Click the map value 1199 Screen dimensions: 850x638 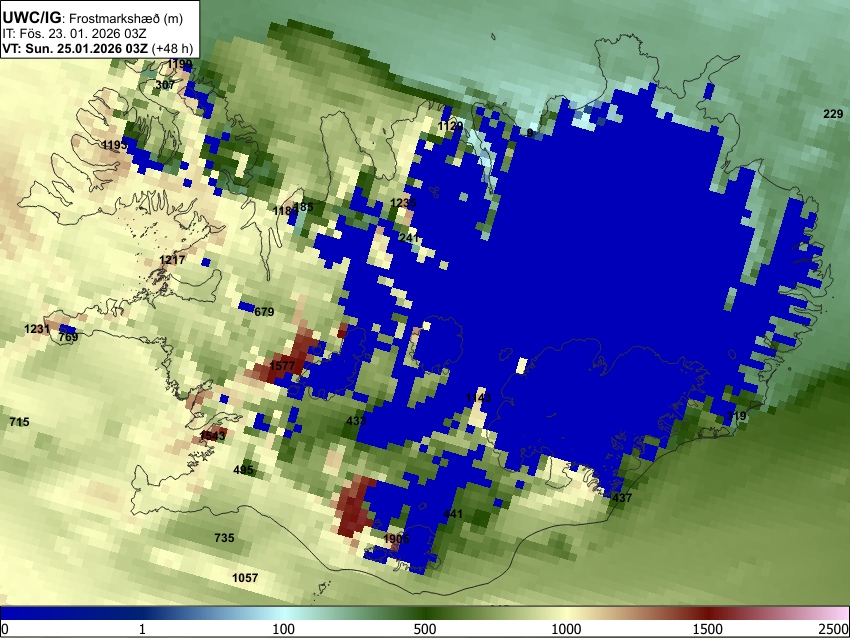(179, 65)
